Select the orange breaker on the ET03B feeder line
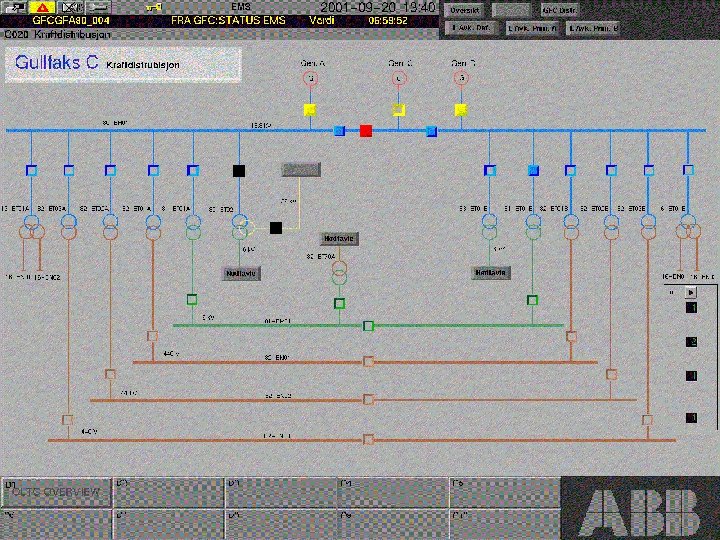The height and width of the screenshot is (540, 720). tap(647, 420)
